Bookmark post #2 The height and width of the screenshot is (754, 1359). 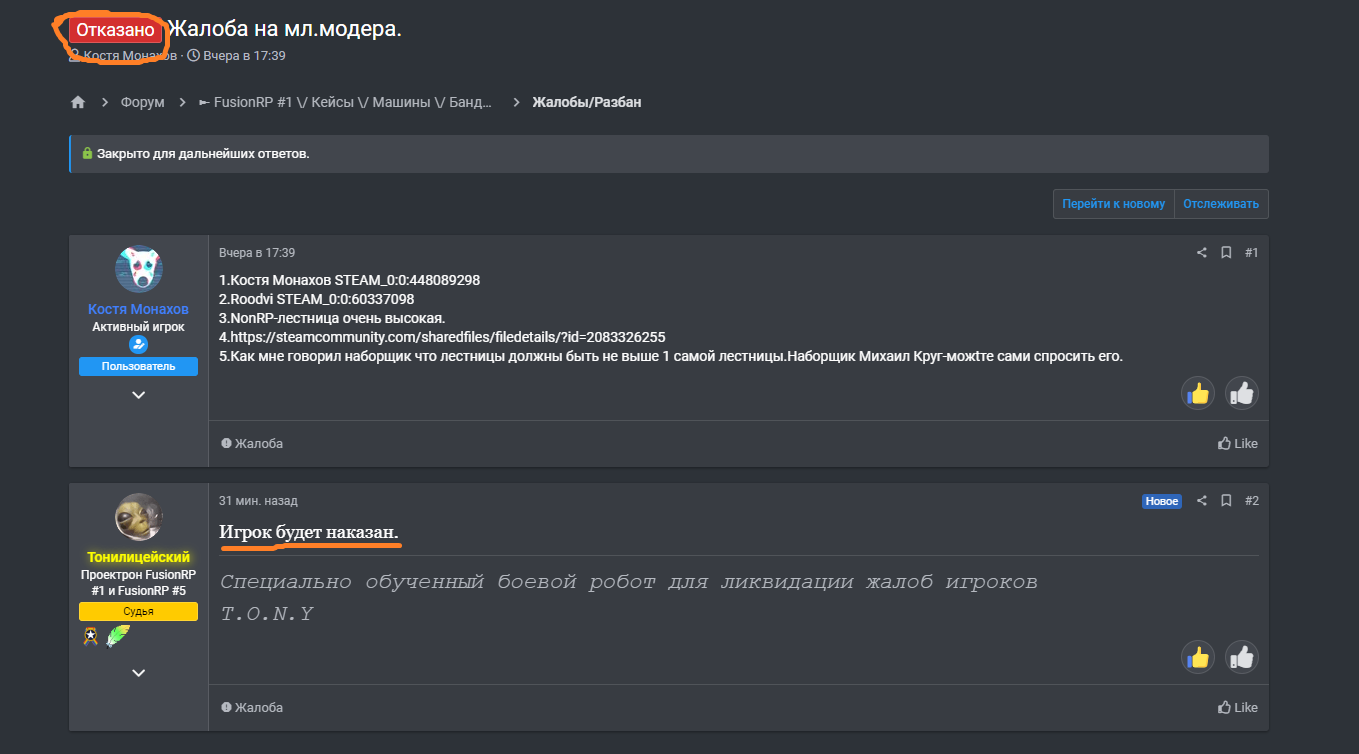pos(1225,501)
